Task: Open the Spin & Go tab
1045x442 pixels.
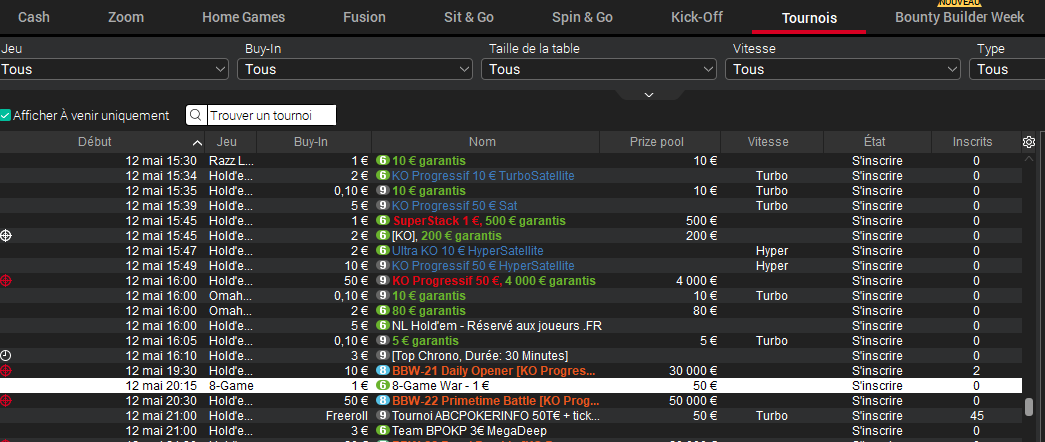Action: click(x=582, y=17)
